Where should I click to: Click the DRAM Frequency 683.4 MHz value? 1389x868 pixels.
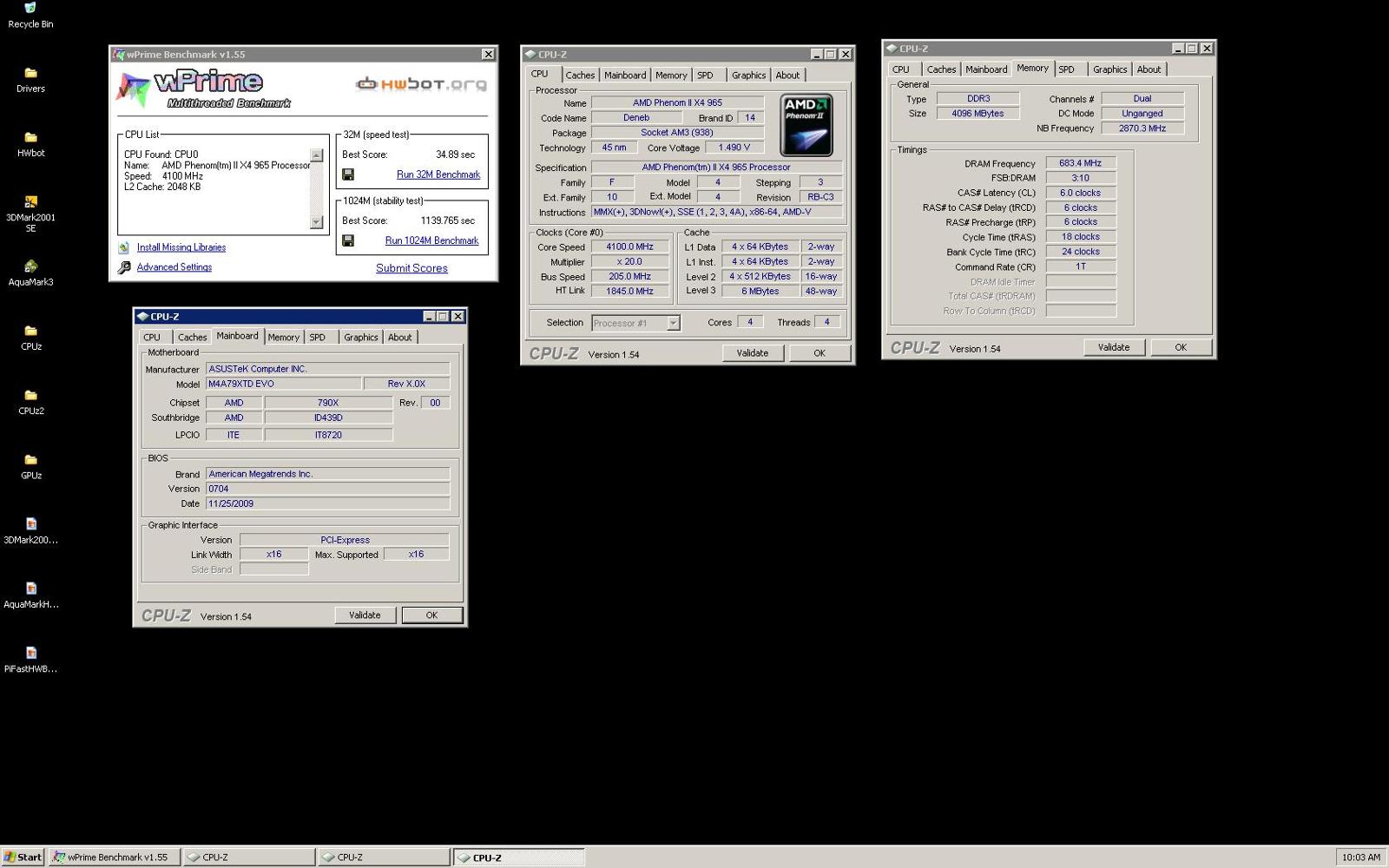(x=1080, y=163)
